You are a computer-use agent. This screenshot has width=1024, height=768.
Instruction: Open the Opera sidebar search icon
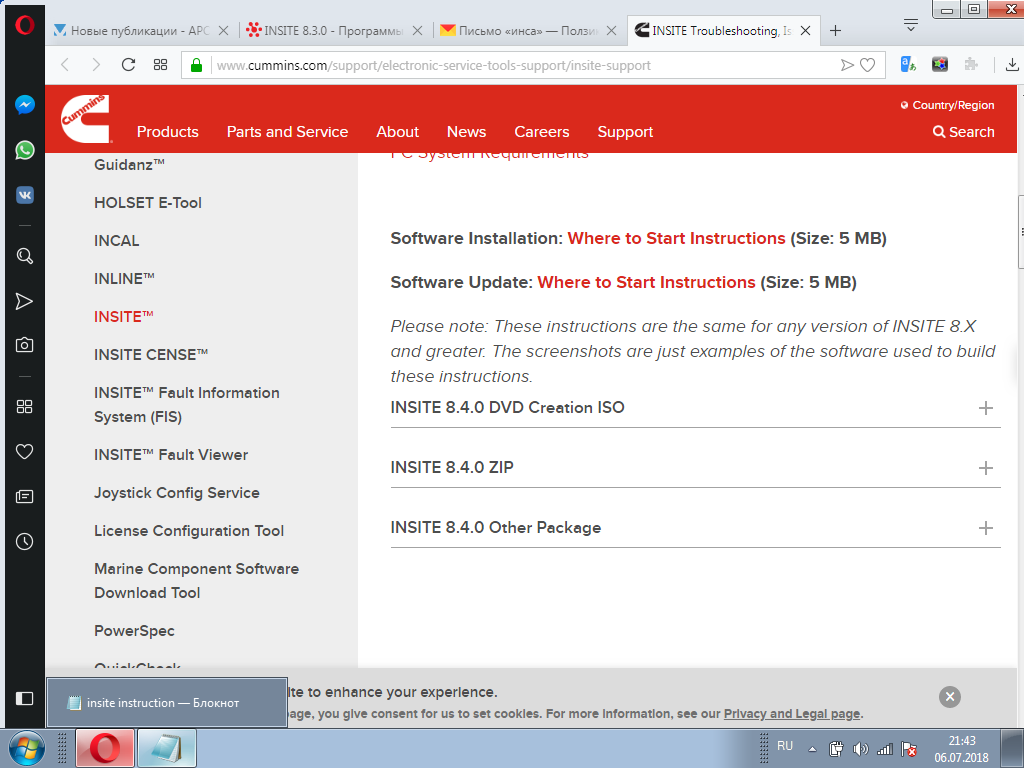click(x=25, y=256)
